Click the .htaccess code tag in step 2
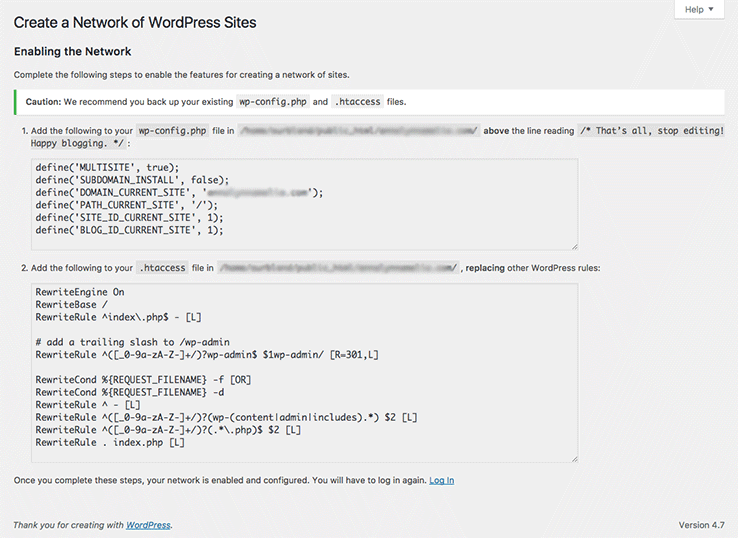The width and height of the screenshot is (738, 538). [162, 267]
